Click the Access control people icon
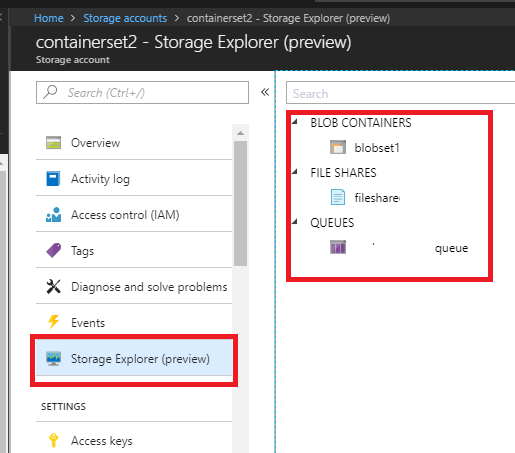The image size is (515, 453). pos(53,215)
